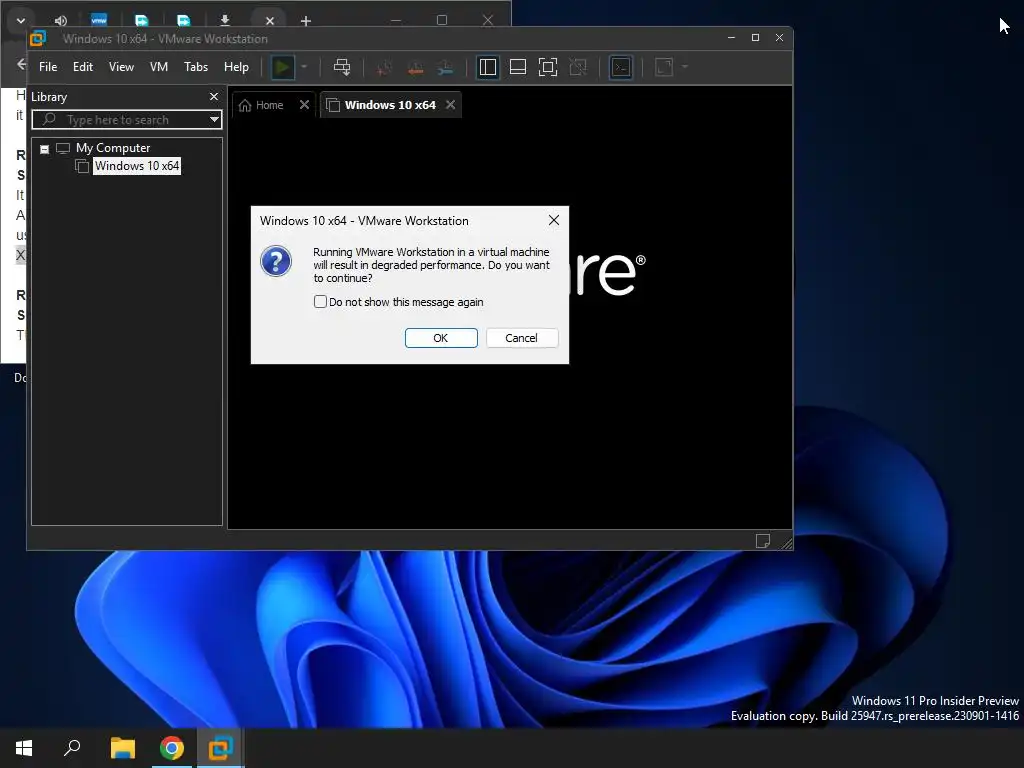Close the Windows 10 x64 tab
The width and height of the screenshot is (1024, 768).
(451, 104)
